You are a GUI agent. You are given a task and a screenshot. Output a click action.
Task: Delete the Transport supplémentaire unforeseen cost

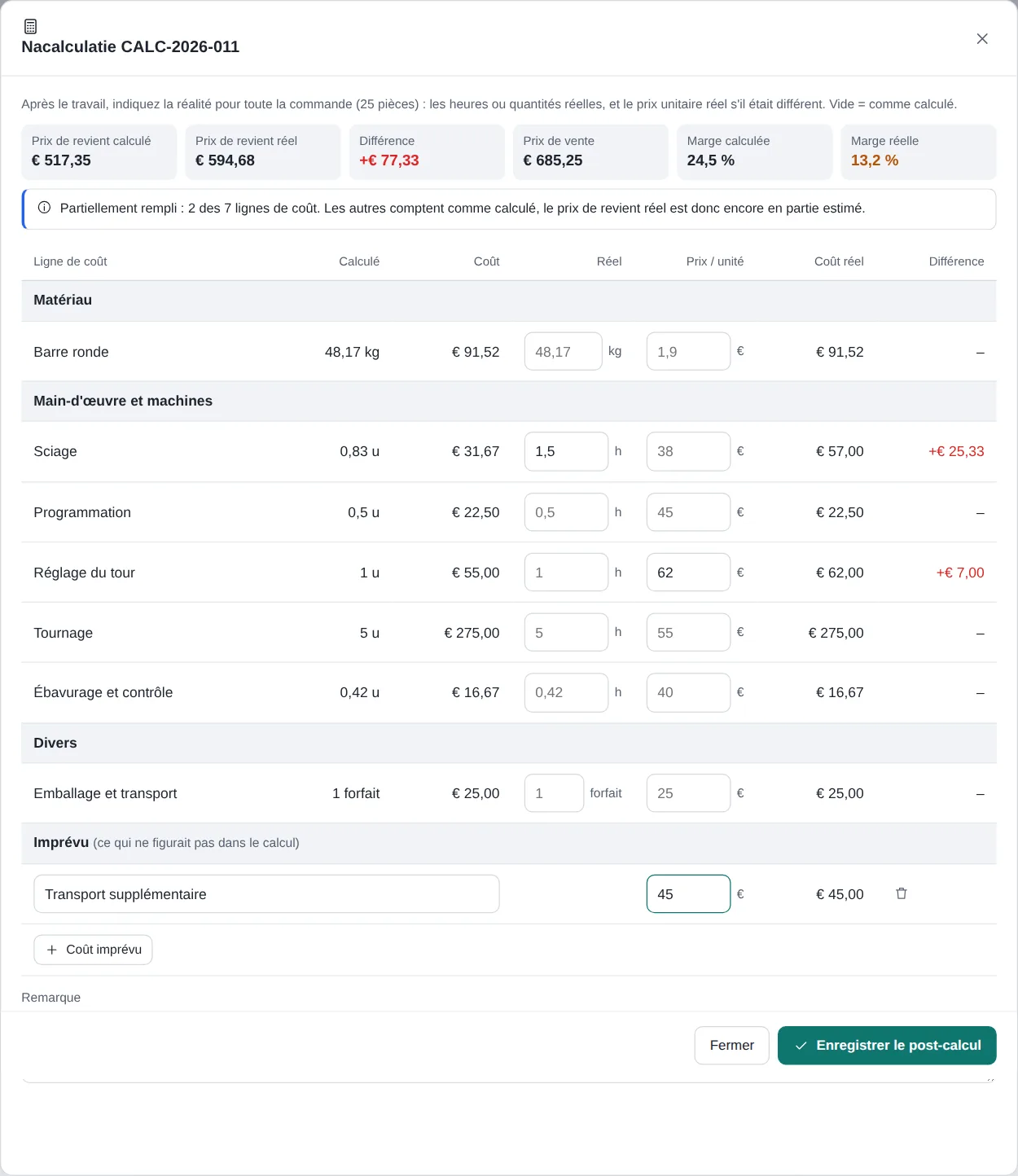902,893
